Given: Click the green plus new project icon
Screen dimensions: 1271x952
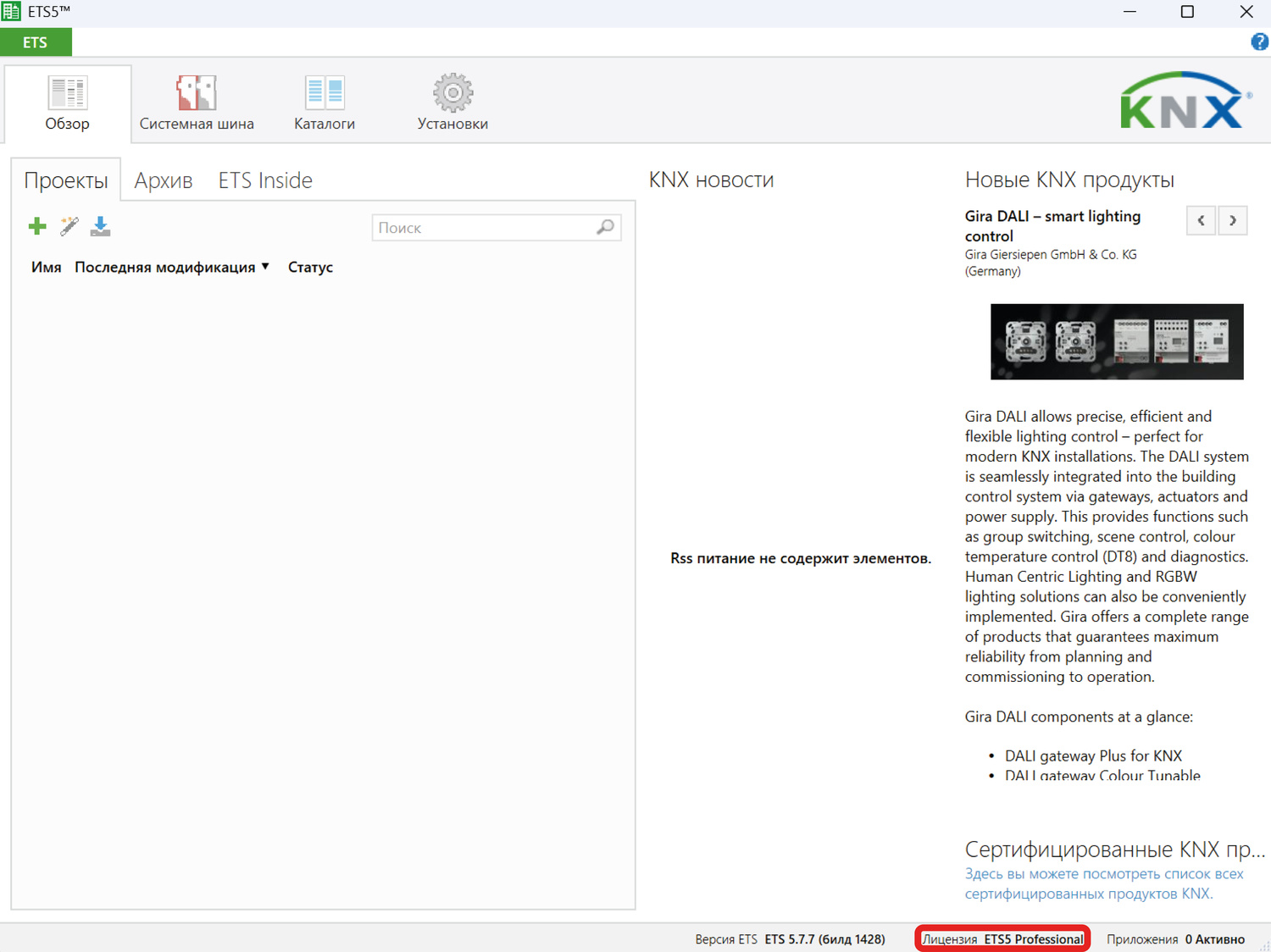Looking at the screenshot, I should pos(37,226).
